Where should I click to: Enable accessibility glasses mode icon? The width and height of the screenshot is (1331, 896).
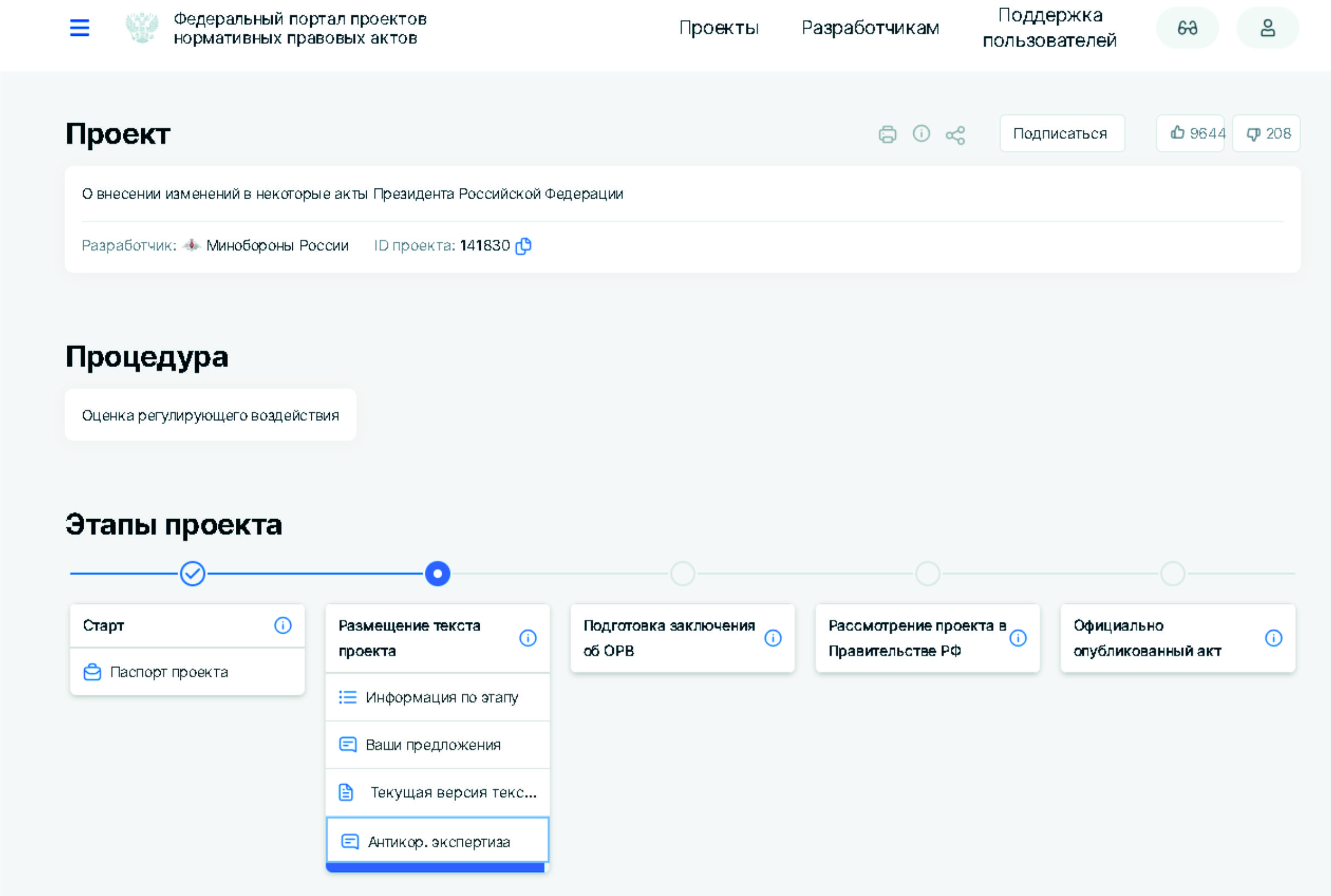click(1187, 28)
